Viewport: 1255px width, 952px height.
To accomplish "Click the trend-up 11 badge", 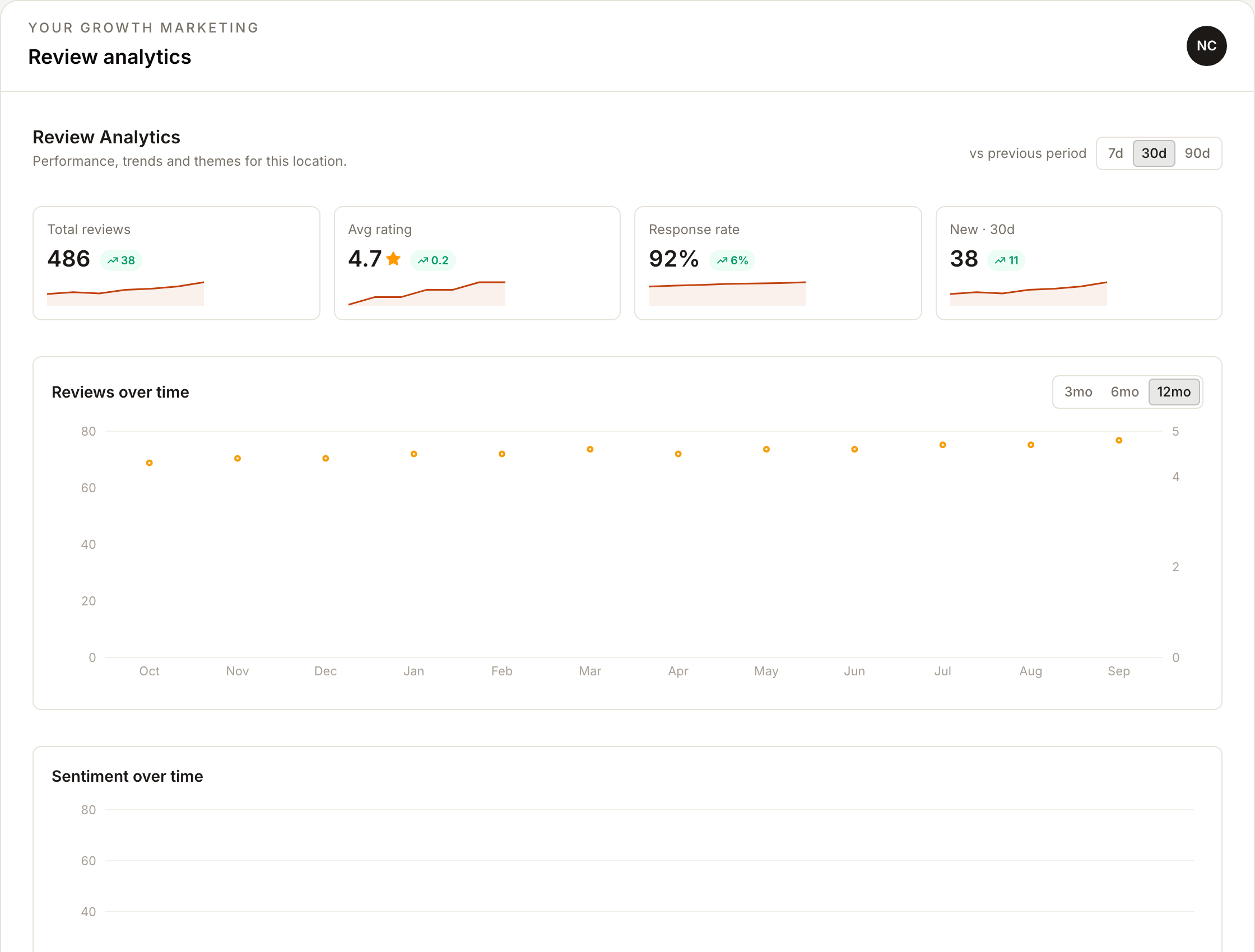I will [x=1006, y=260].
